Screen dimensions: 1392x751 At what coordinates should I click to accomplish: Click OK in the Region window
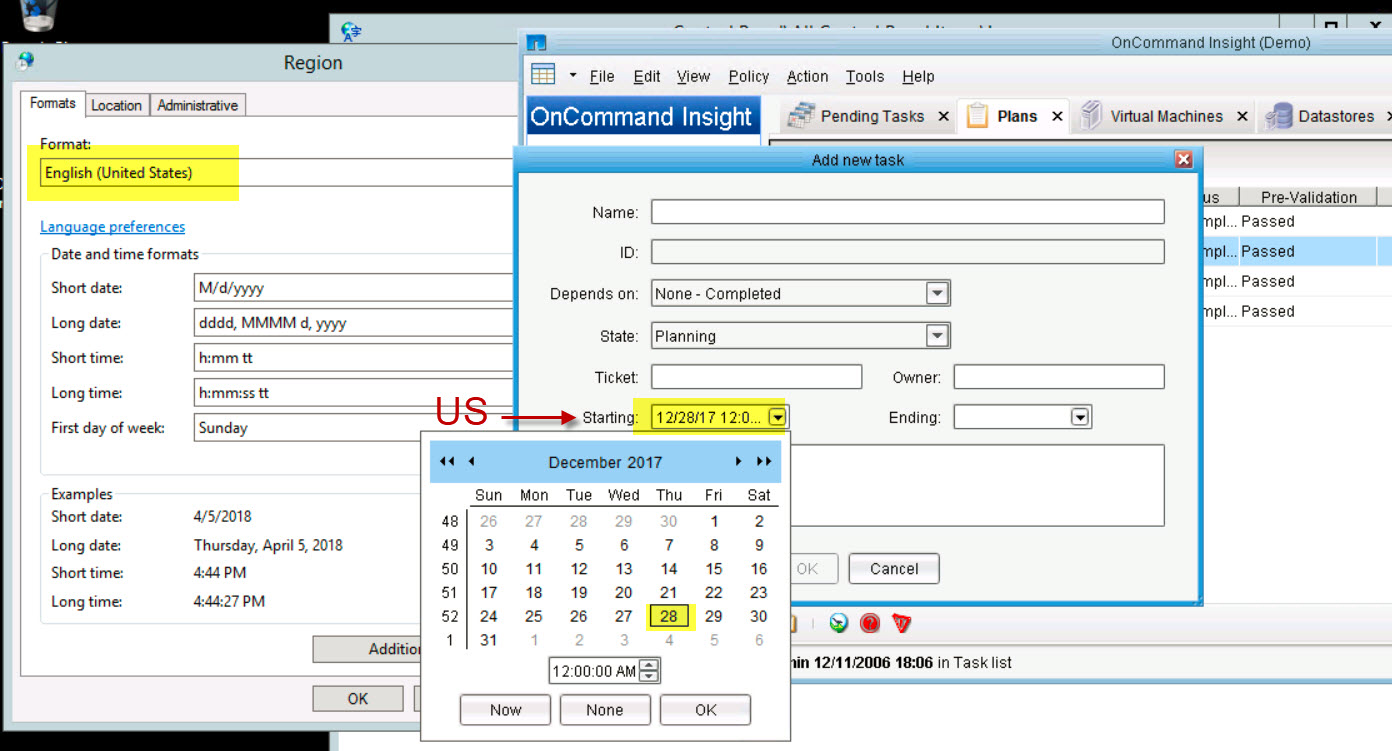358,699
